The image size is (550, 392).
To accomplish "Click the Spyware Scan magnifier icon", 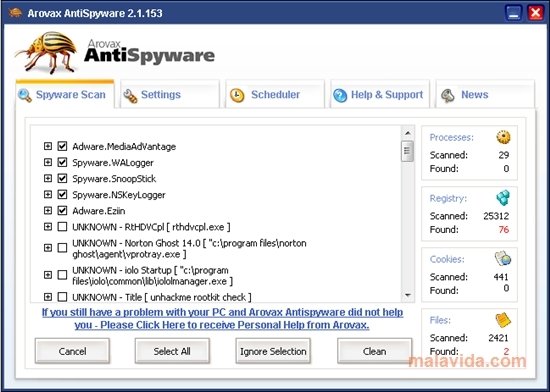I will [25, 95].
